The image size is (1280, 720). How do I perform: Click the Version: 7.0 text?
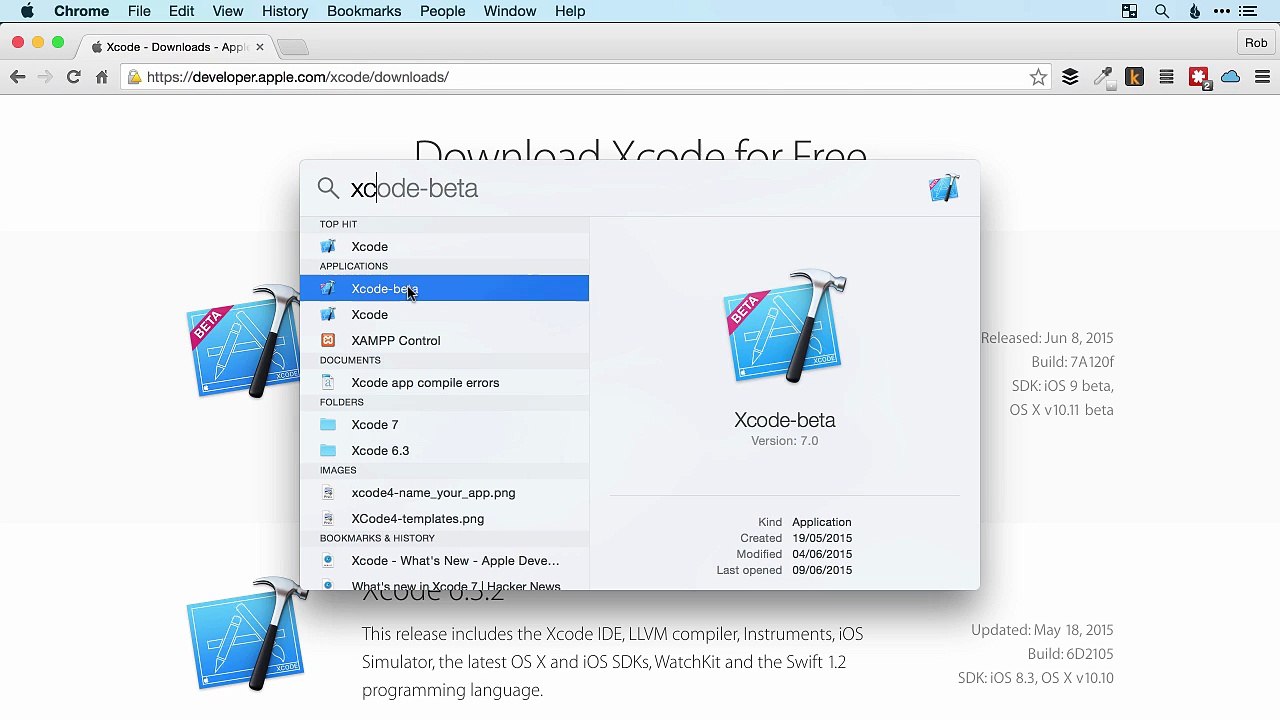coord(785,441)
